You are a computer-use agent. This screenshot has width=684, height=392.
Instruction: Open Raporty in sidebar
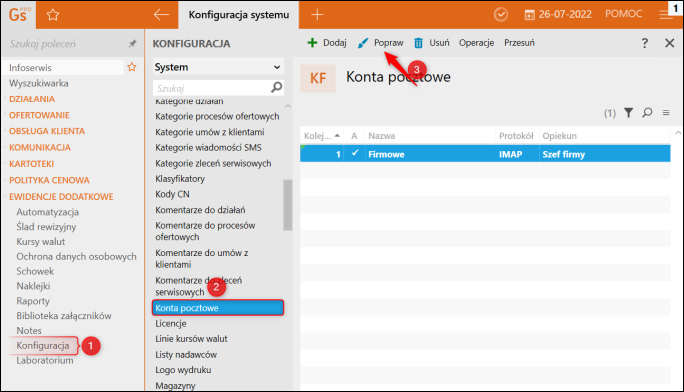pos(33,301)
